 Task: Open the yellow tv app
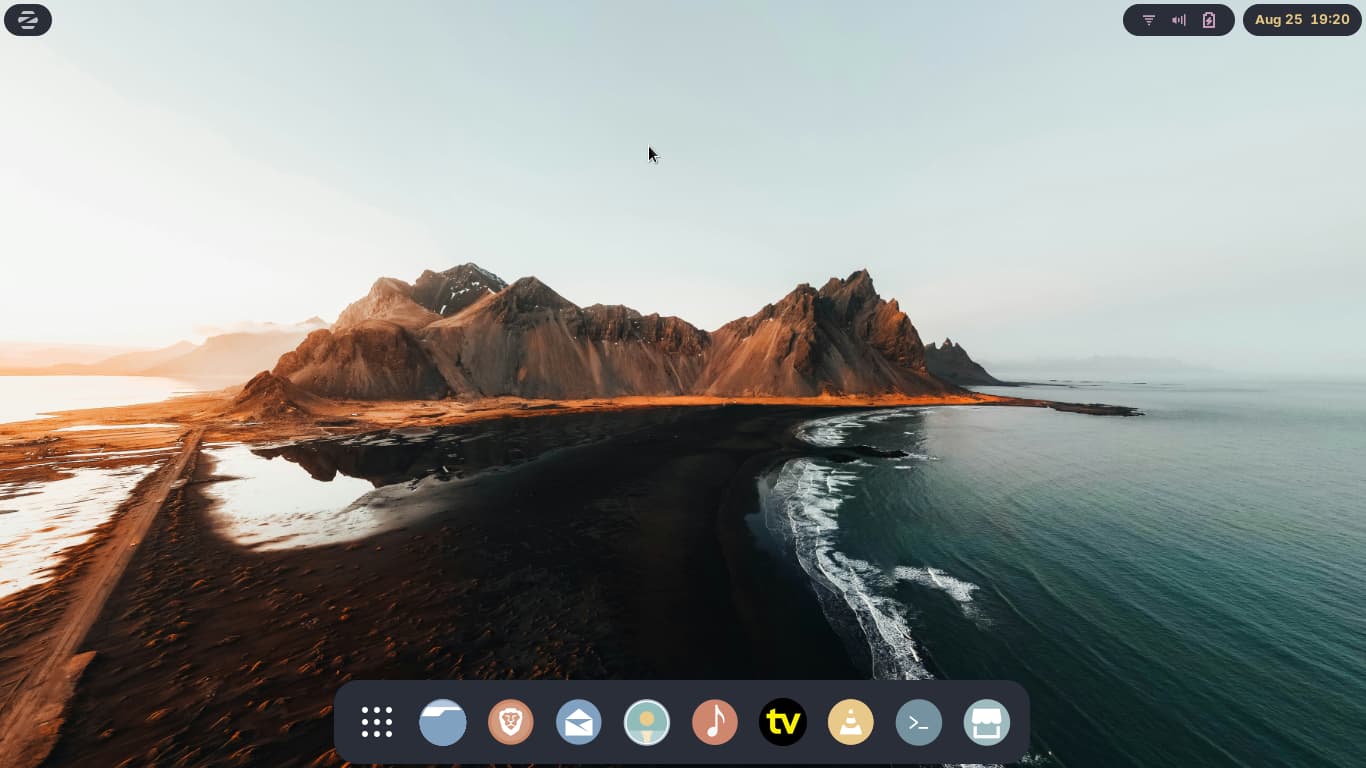[783, 722]
